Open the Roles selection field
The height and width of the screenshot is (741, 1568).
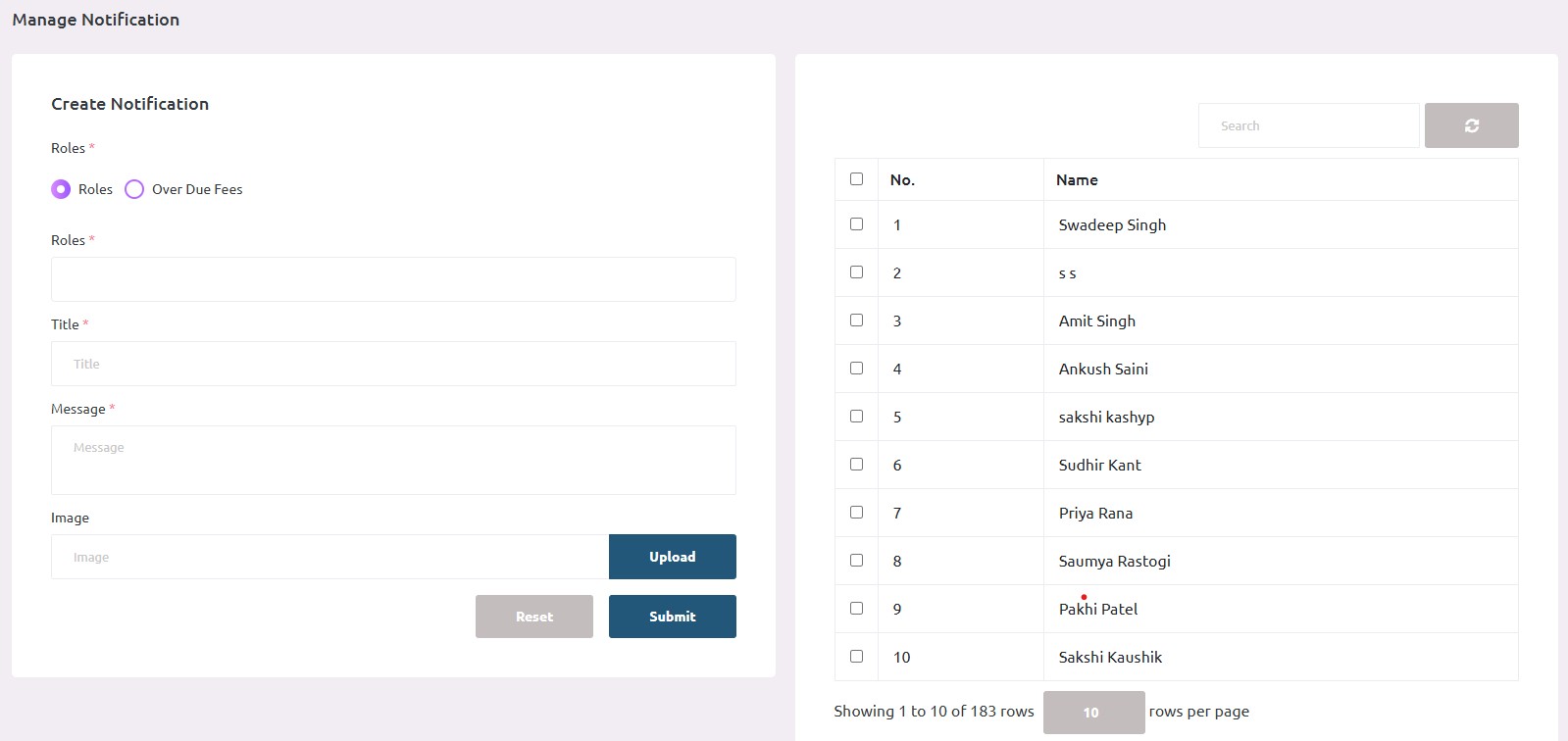coord(393,279)
